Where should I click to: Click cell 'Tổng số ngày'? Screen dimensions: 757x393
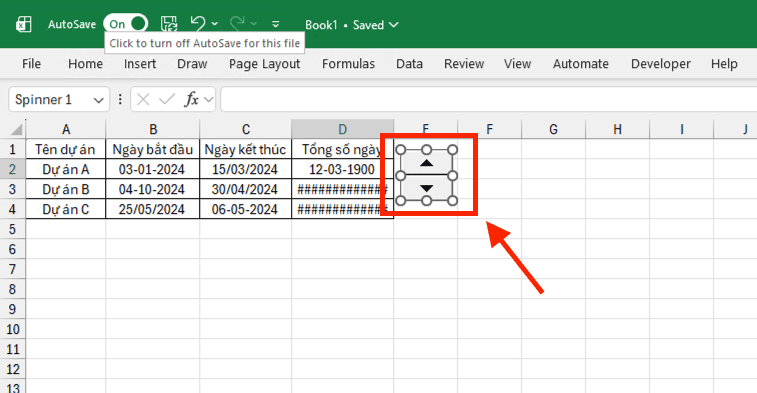(342, 149)
